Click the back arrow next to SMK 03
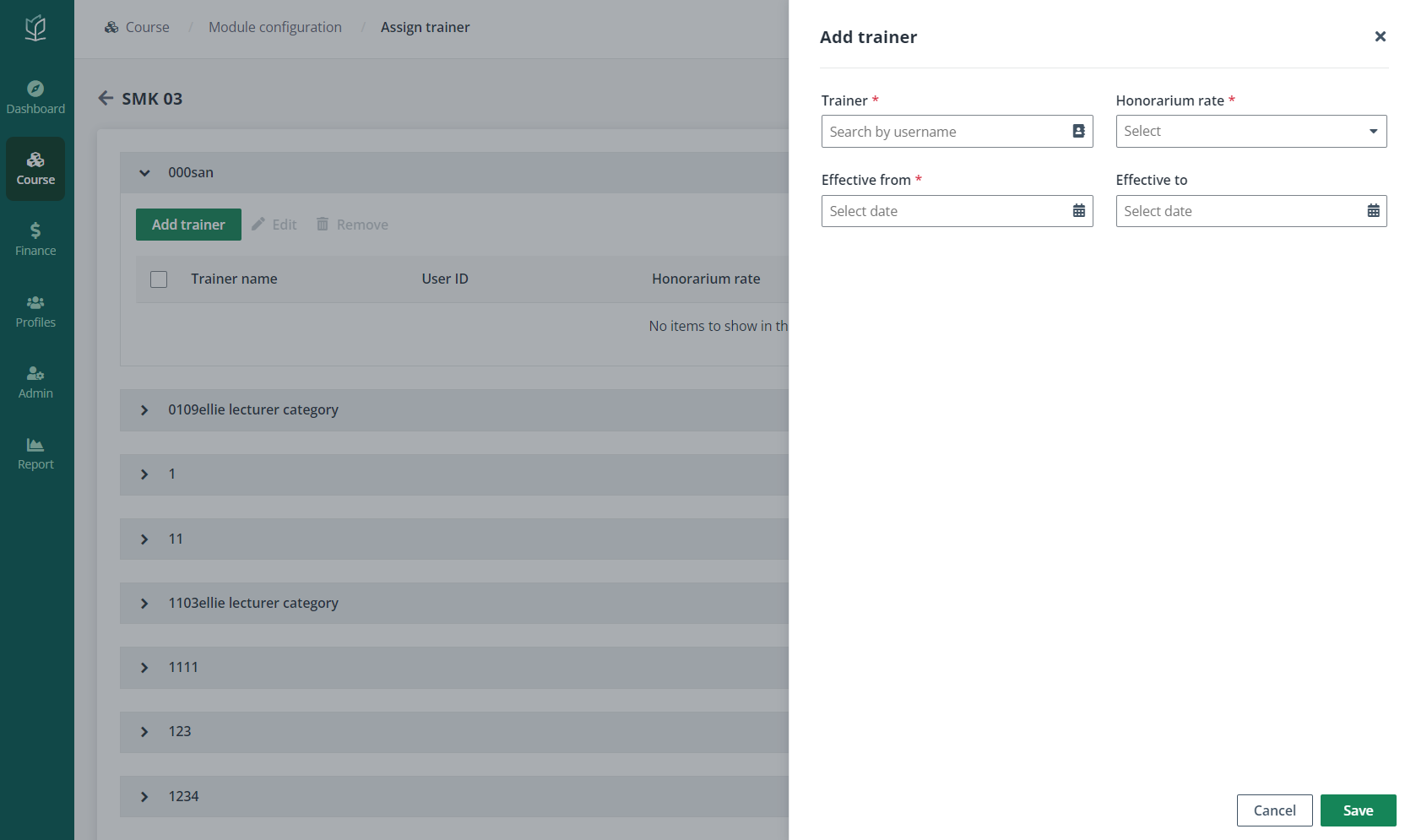The width and height of the screenshot is (1416, 840). click(x=106, y=98)
